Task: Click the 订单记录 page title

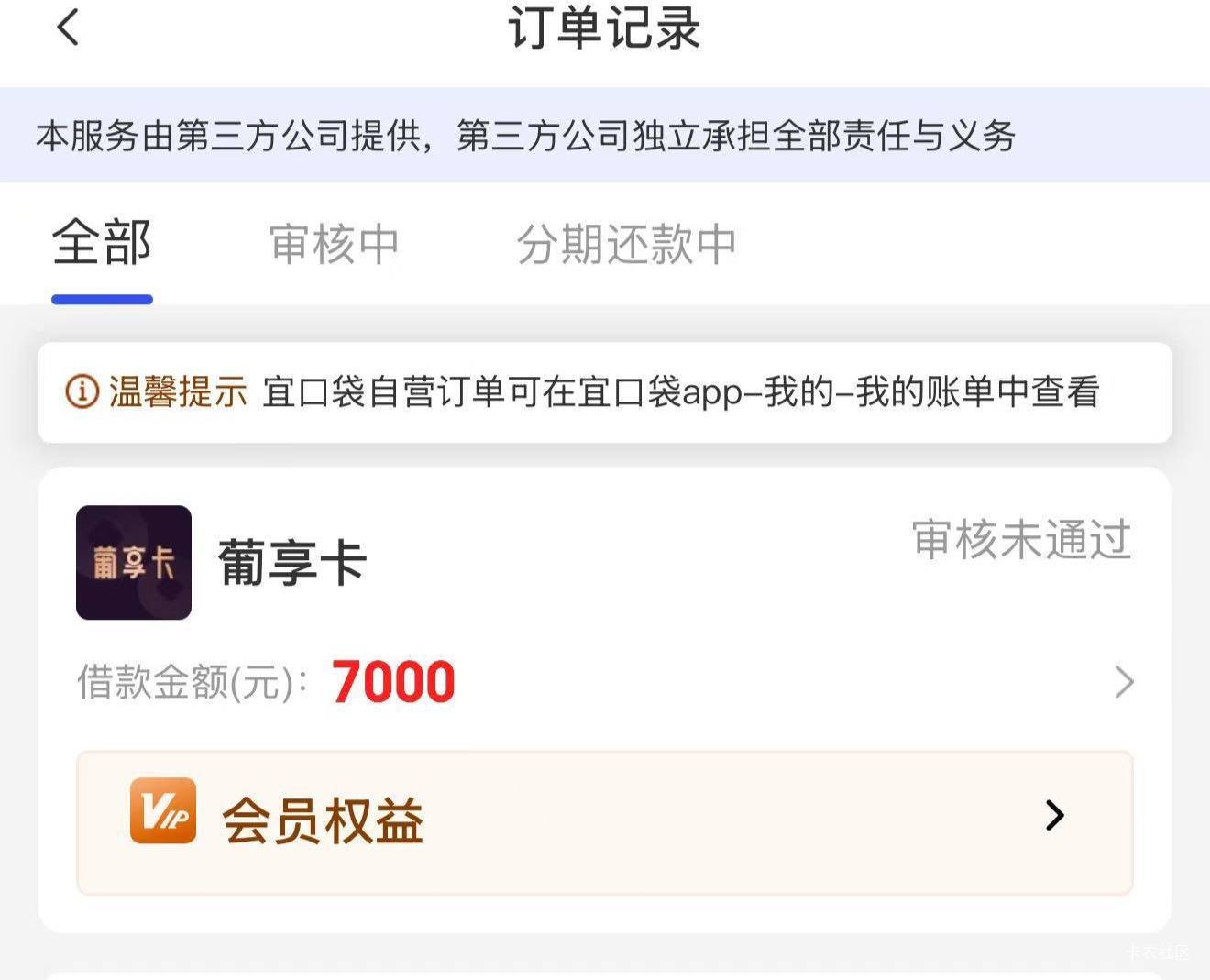Action: tap(604, 27)
